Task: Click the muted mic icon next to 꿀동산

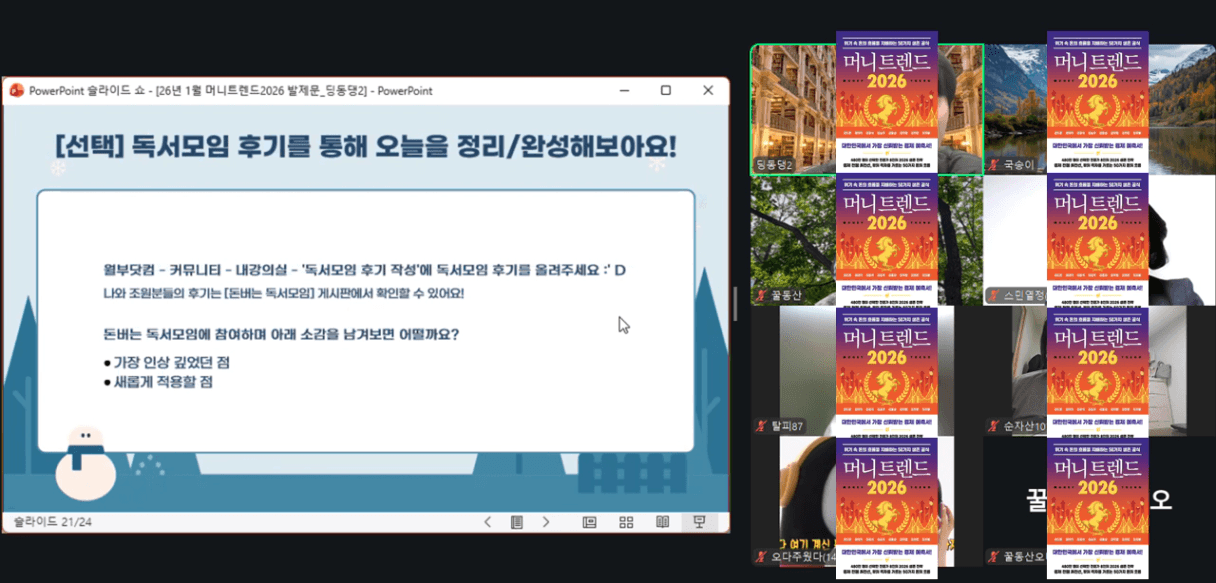Action: pyautogui.click(x=761, y=296)
